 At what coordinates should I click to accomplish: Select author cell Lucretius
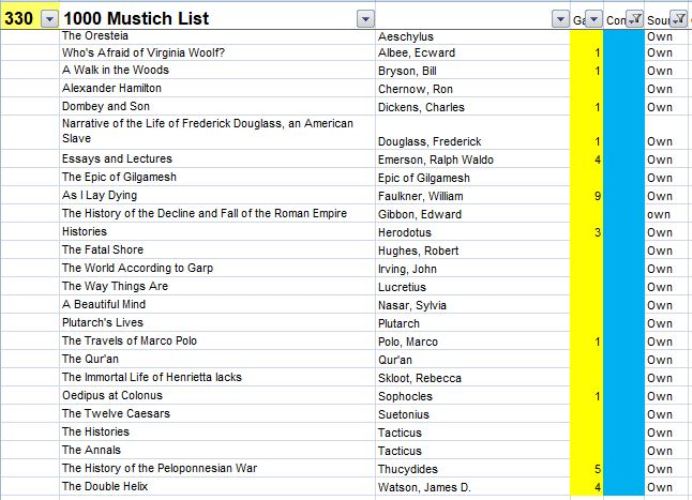[x=473, y=286]
